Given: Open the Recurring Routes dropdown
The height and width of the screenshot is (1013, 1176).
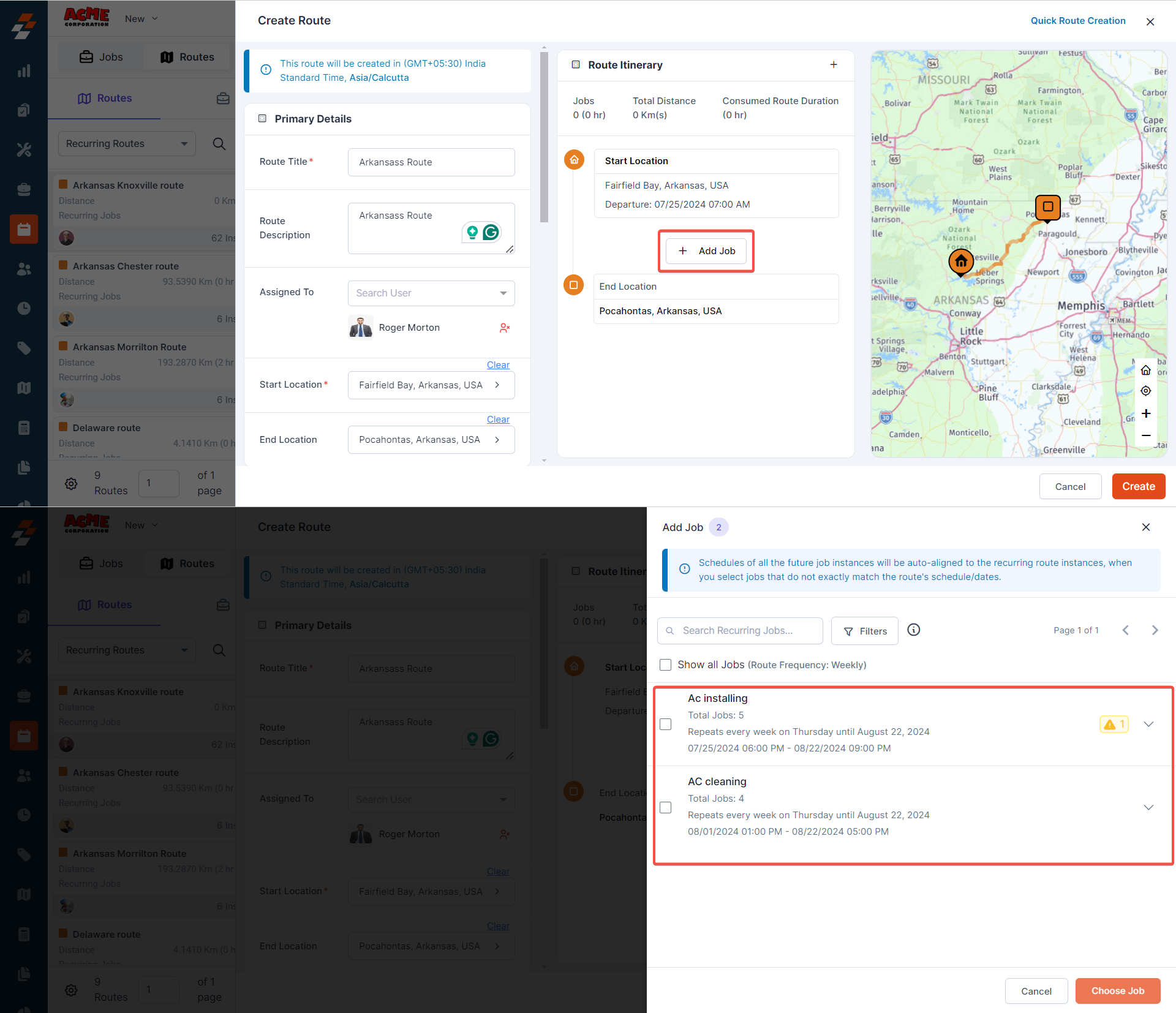Looking at the screenshot, I should pyautogui.click(x=127, y=144).
